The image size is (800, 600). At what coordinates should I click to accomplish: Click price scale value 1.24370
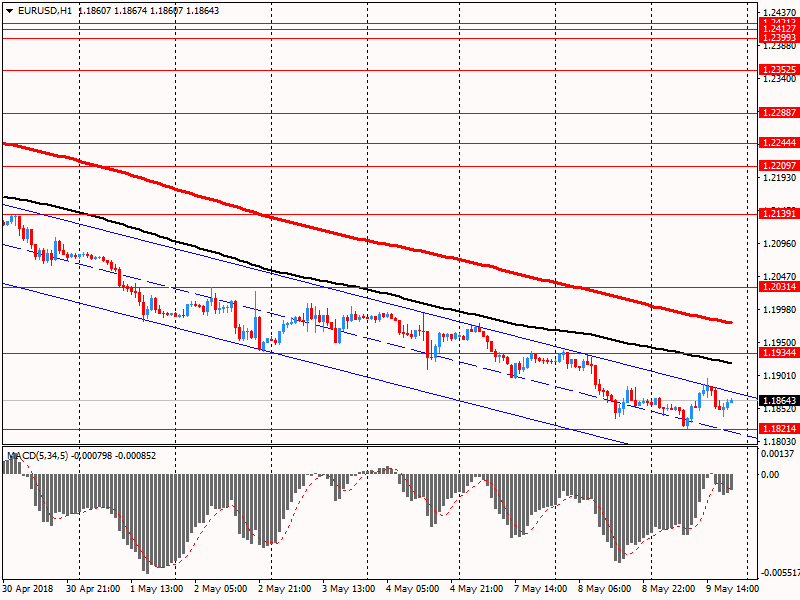click(780, 13)
